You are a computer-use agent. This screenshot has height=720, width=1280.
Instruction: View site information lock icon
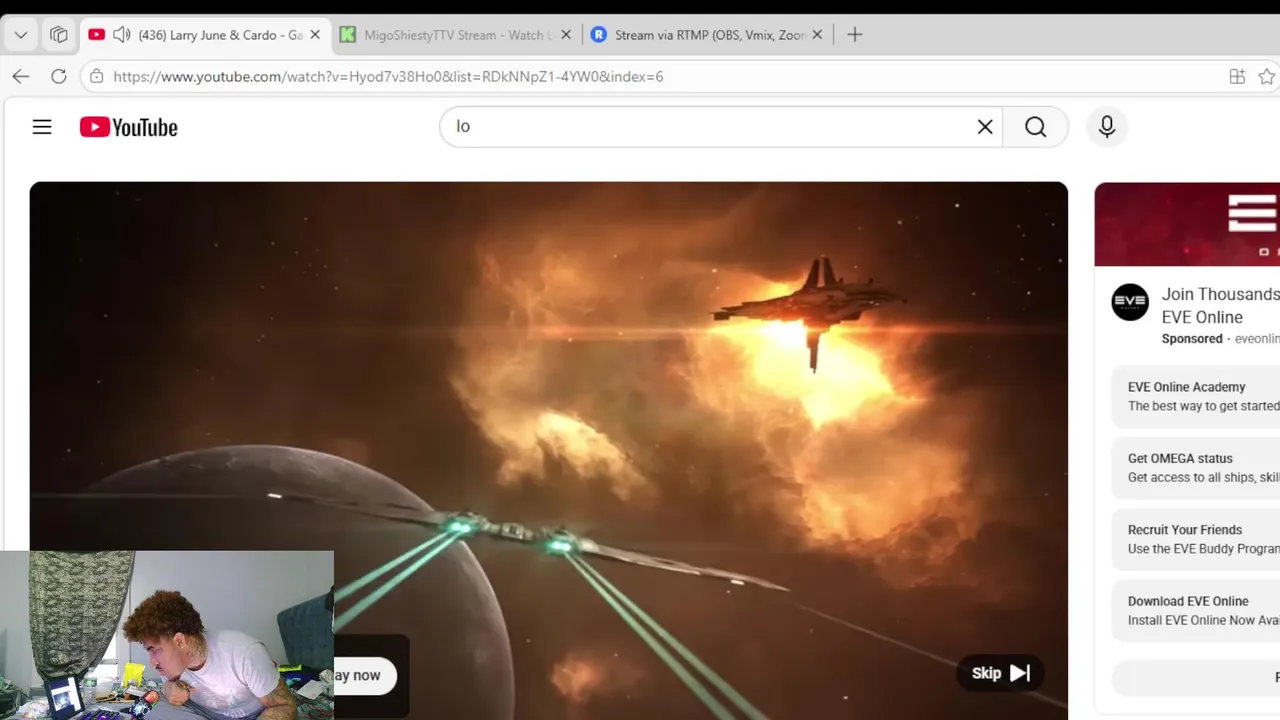coord(96,76)
